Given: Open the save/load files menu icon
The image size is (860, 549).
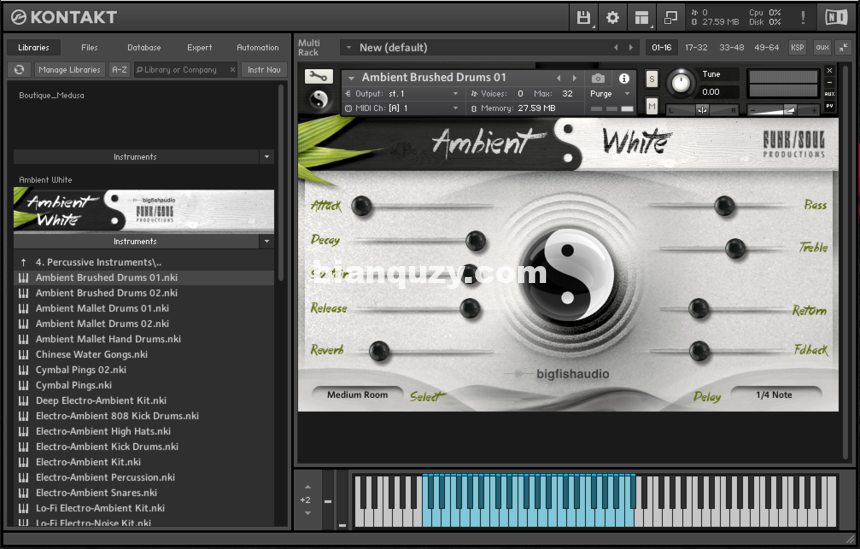Looking at the screenshot, I should (x=584, y=18).
